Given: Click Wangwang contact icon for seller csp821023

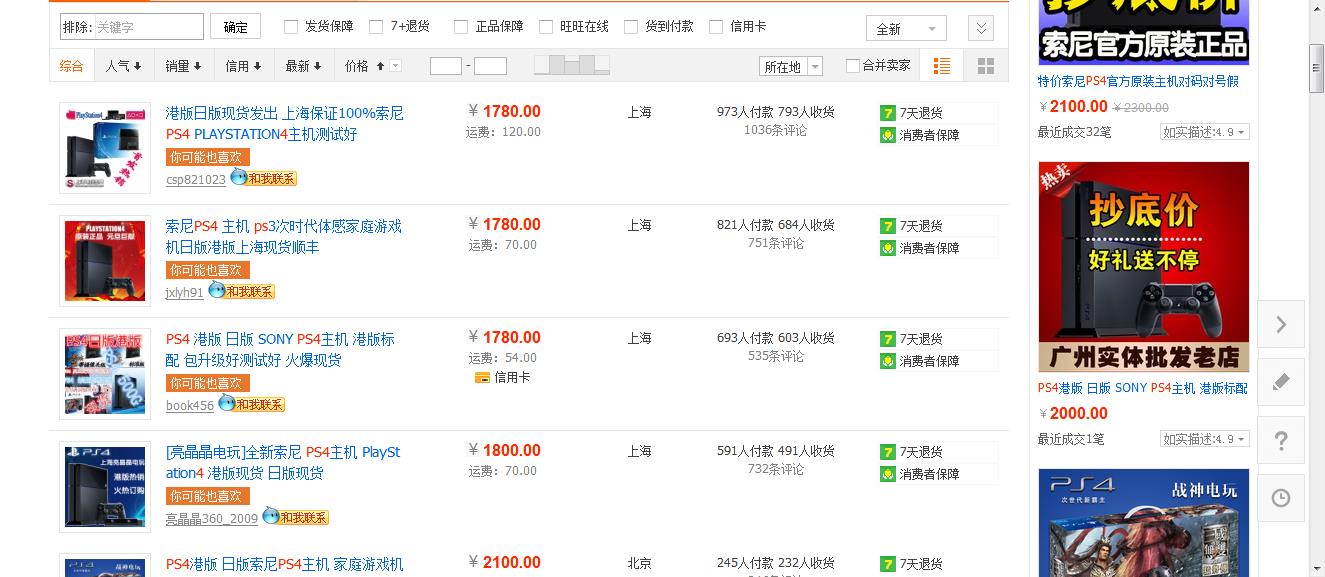Looking at the screenshot, I should [x=264, y=178].
